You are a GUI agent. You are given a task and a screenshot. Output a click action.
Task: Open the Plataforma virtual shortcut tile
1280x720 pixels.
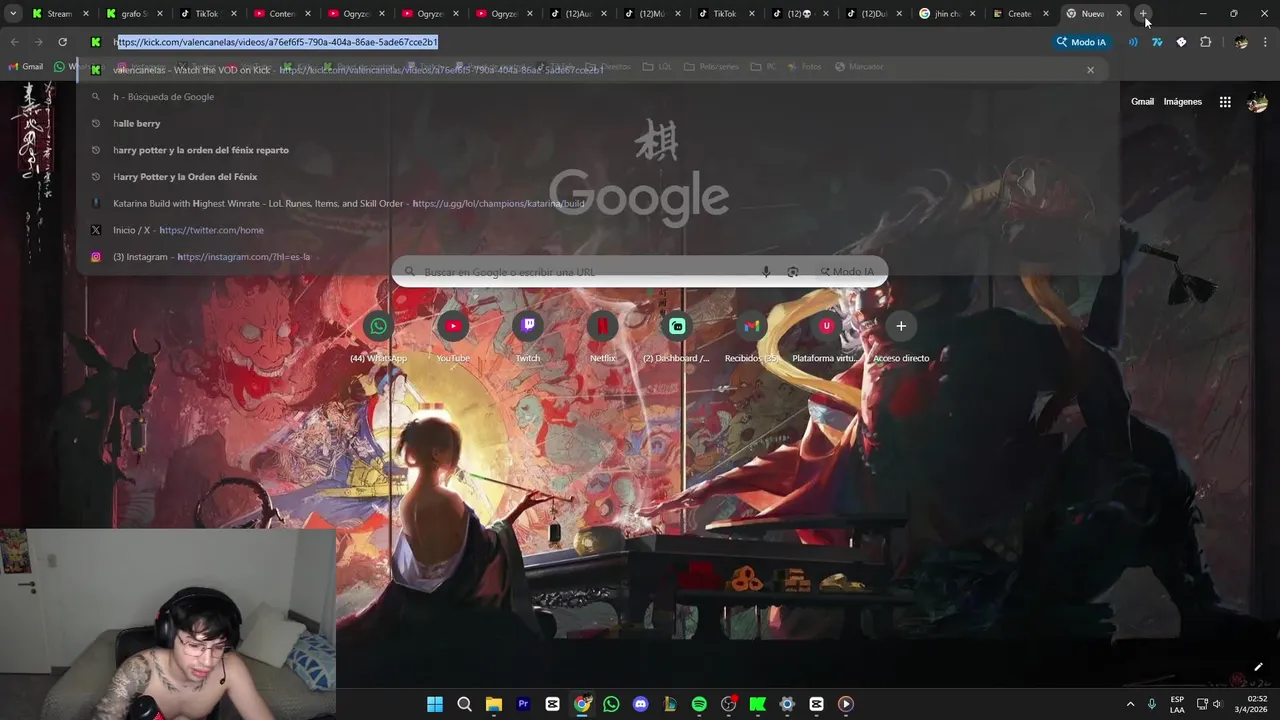826,337
